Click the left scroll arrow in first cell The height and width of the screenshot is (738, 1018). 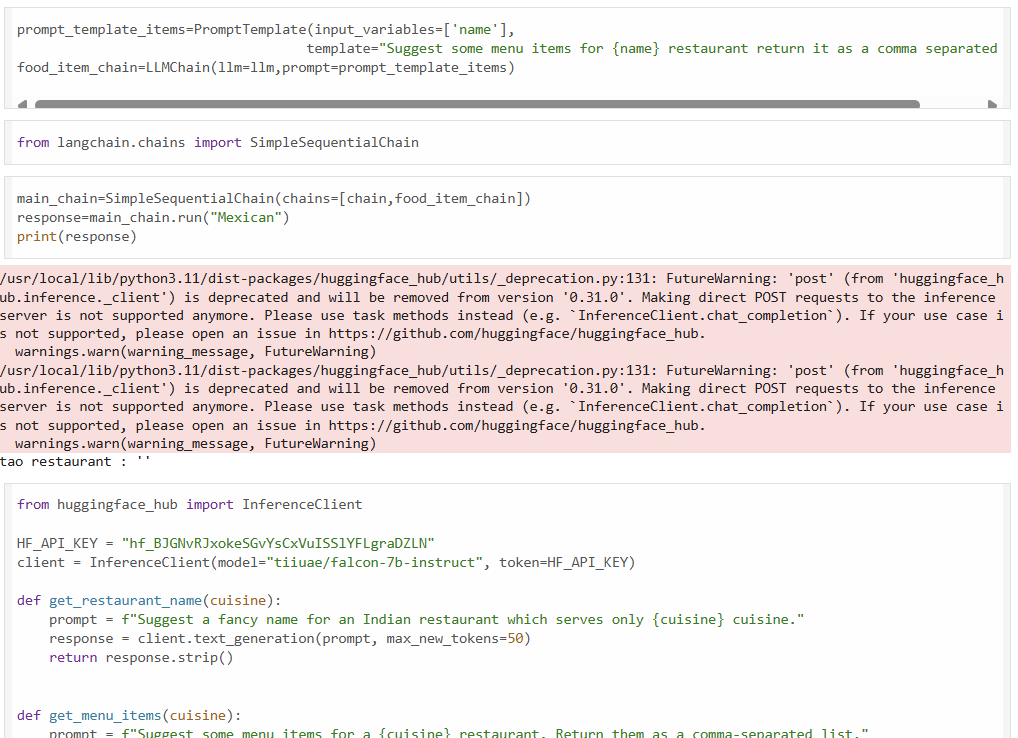[x=24, y=104]
